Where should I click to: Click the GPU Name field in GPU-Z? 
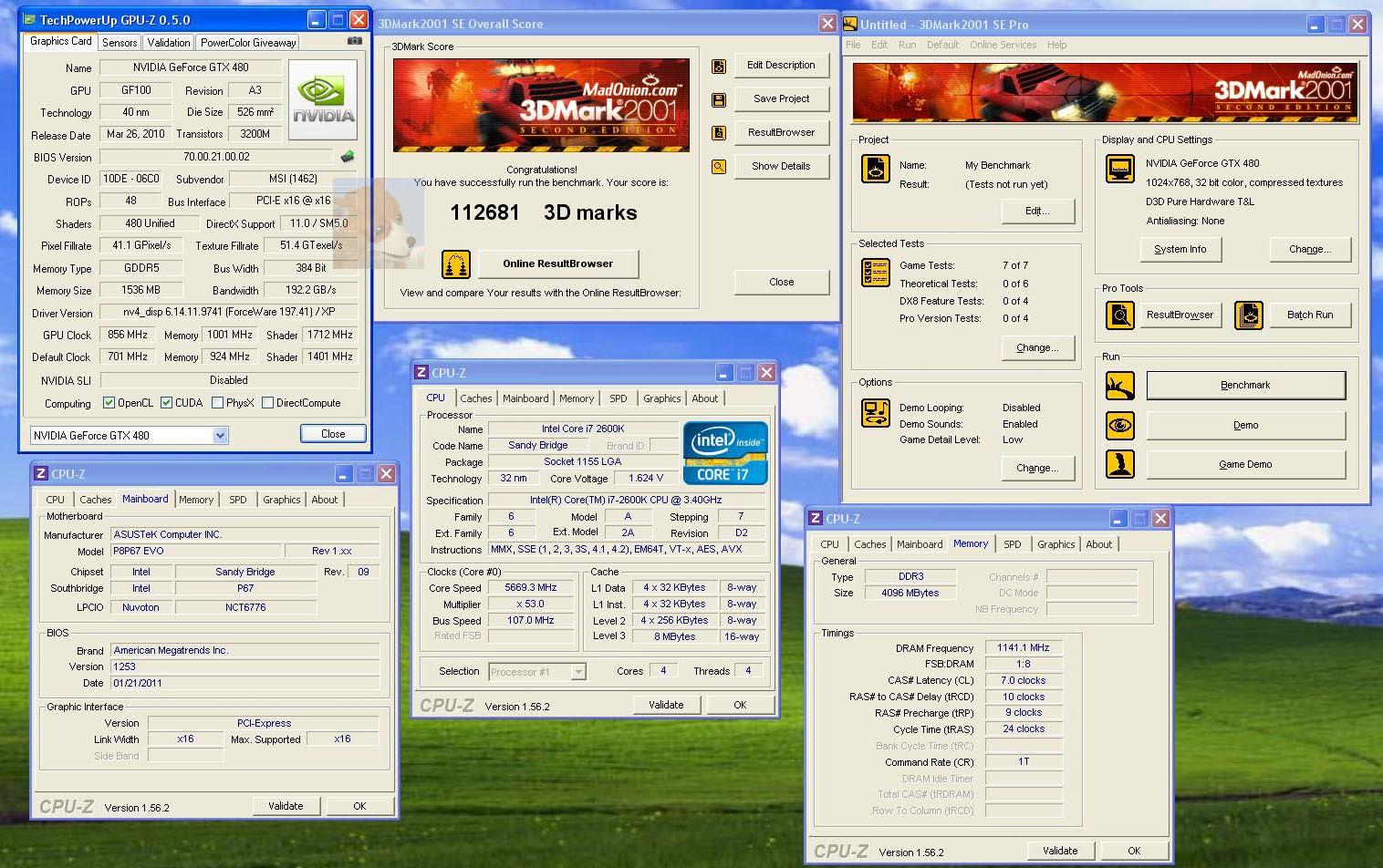(x=191, y=67)
